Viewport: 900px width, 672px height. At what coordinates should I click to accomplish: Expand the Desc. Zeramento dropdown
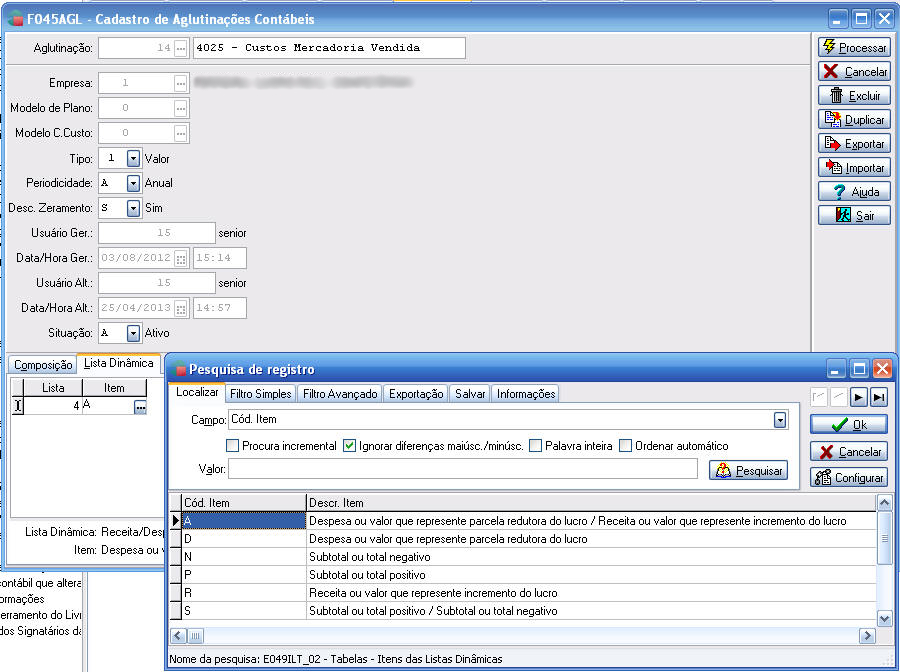coord(133,208)
